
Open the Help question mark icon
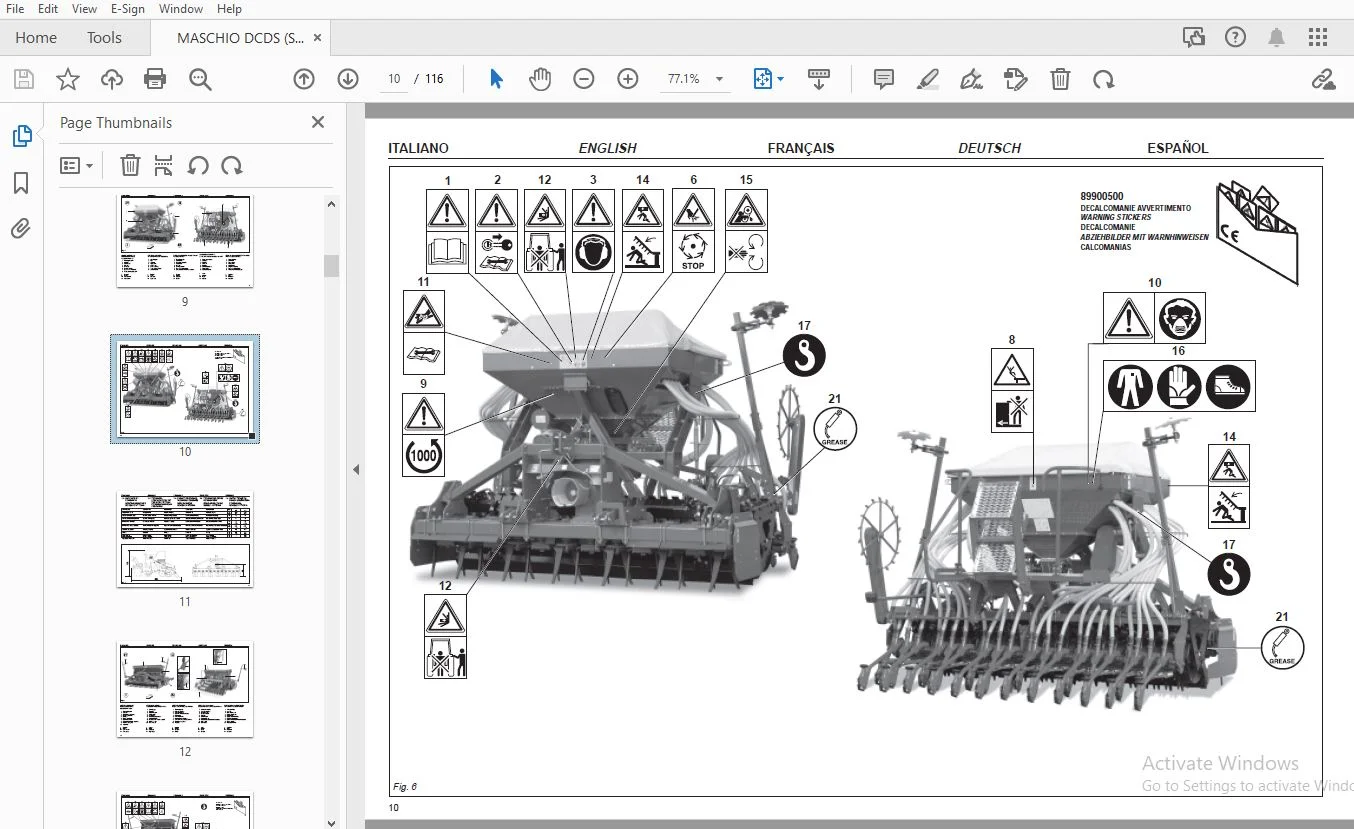click(x=1235, y=38)
